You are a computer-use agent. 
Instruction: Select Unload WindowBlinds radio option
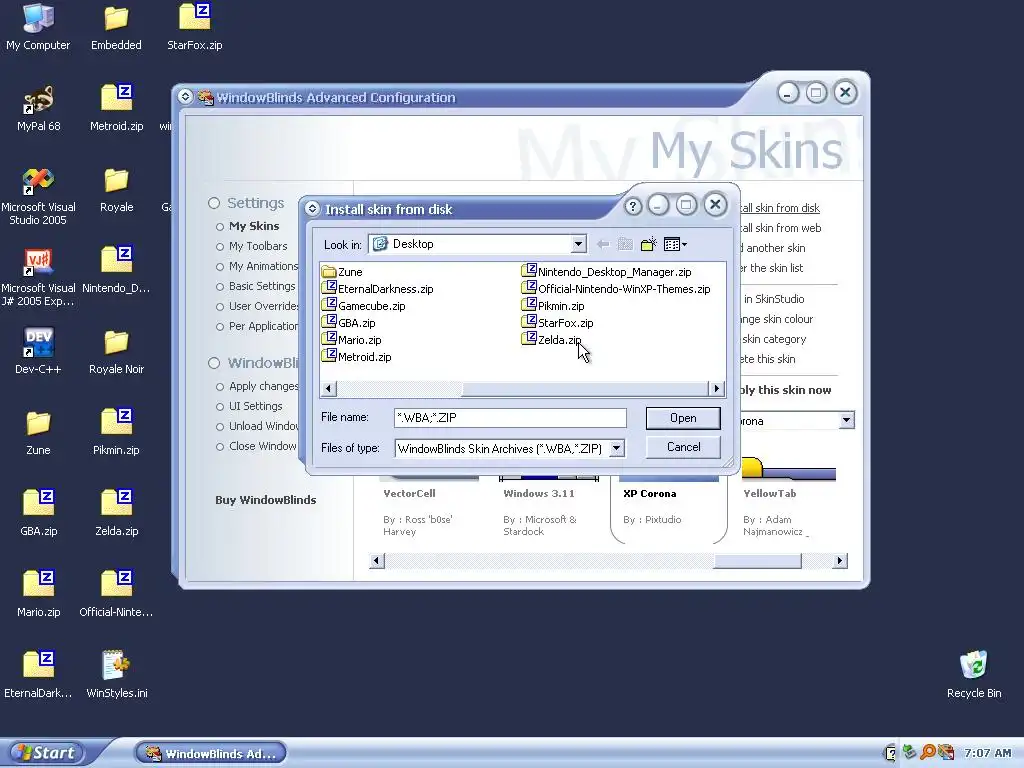click(257, 426)
